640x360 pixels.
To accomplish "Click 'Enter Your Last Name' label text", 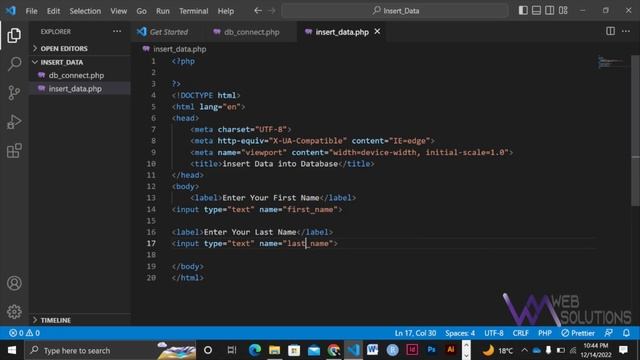I will (x=250, y=232).
